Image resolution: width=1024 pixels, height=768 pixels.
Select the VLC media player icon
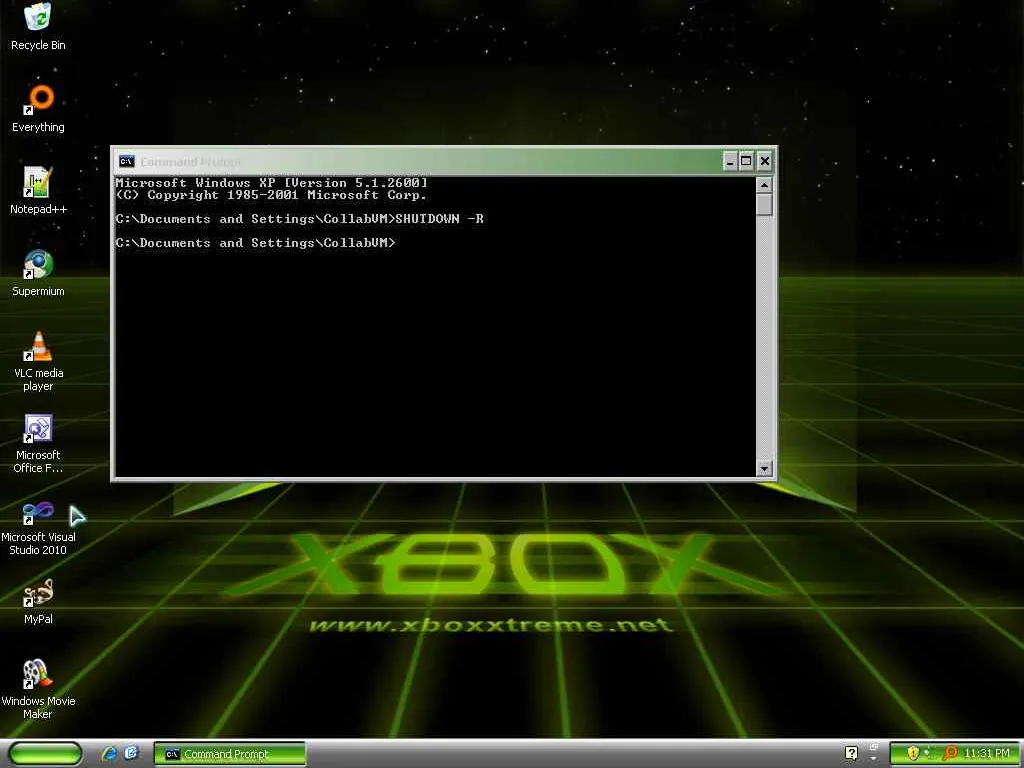click(38, 361)
